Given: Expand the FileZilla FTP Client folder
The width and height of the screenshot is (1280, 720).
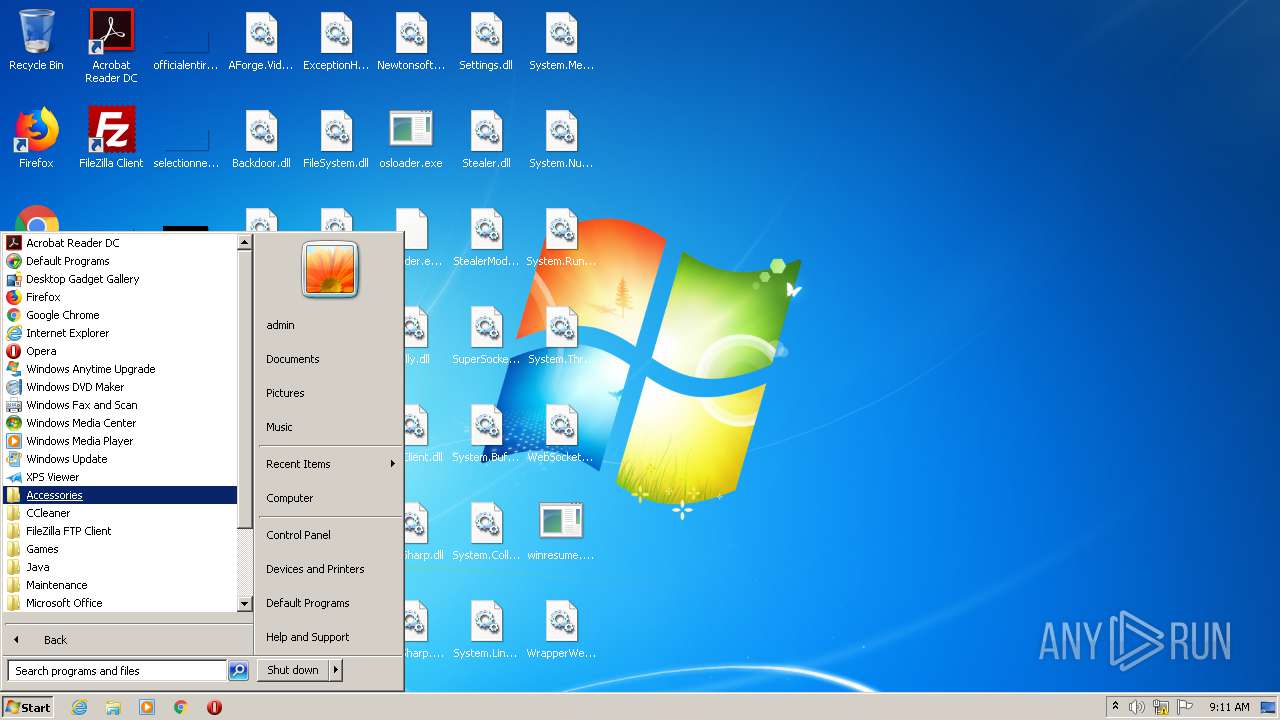Looking at the screenshot, I should (120, 531).
